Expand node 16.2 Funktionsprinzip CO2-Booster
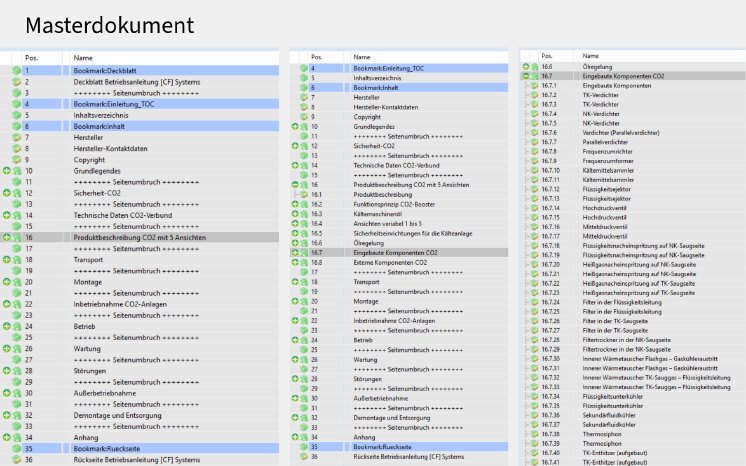 pos(295,204)
